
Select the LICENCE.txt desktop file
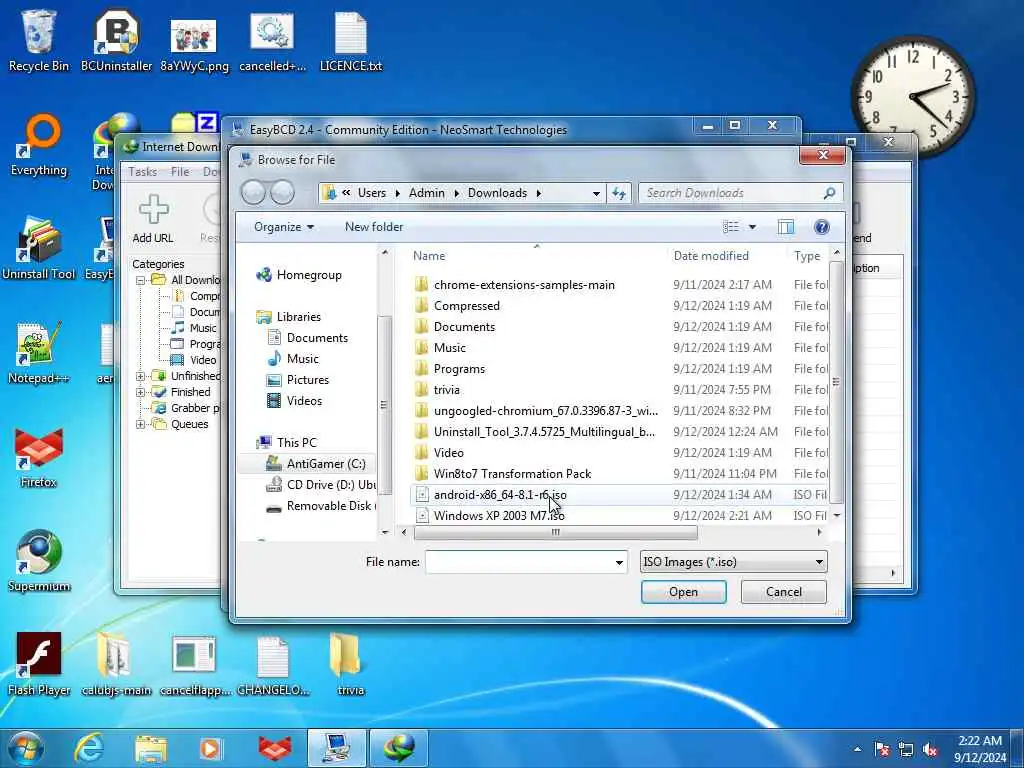pos(351,40)
